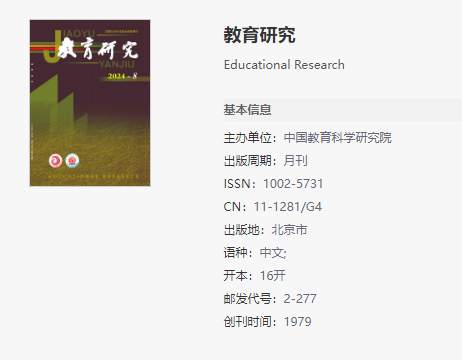
Task: Click the red circular emblem on the cover
Action: pyautogui.click(x=55, y=161)
